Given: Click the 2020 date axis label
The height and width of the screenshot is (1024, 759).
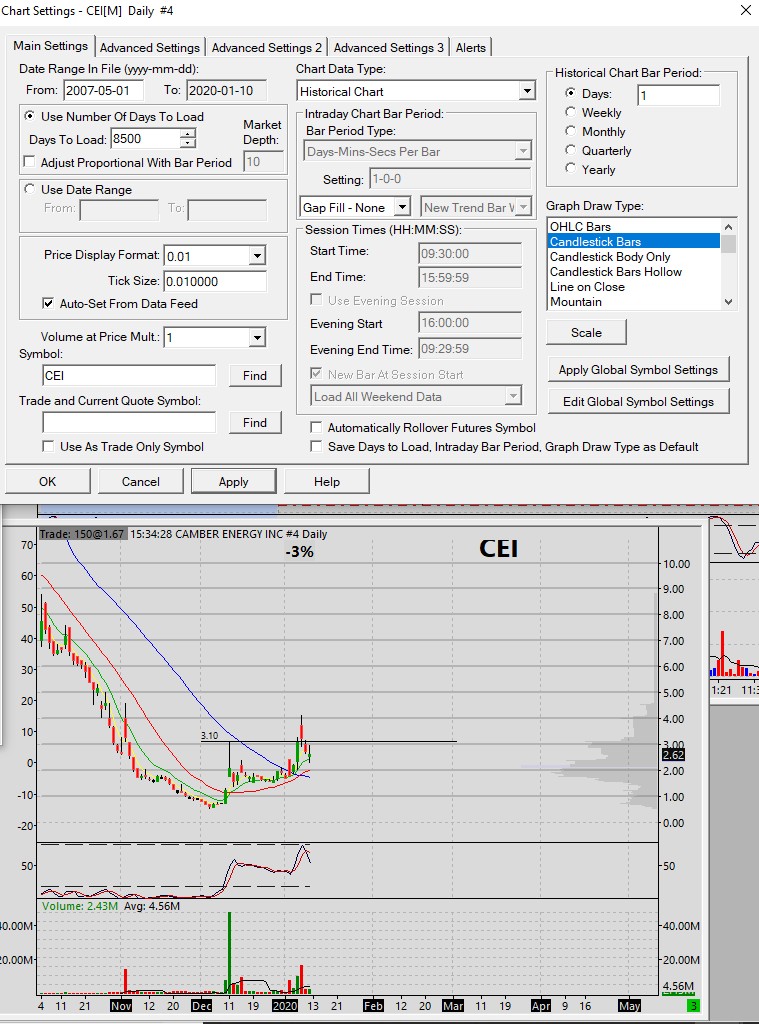Looking at the screenshot, I should 285,1006.
